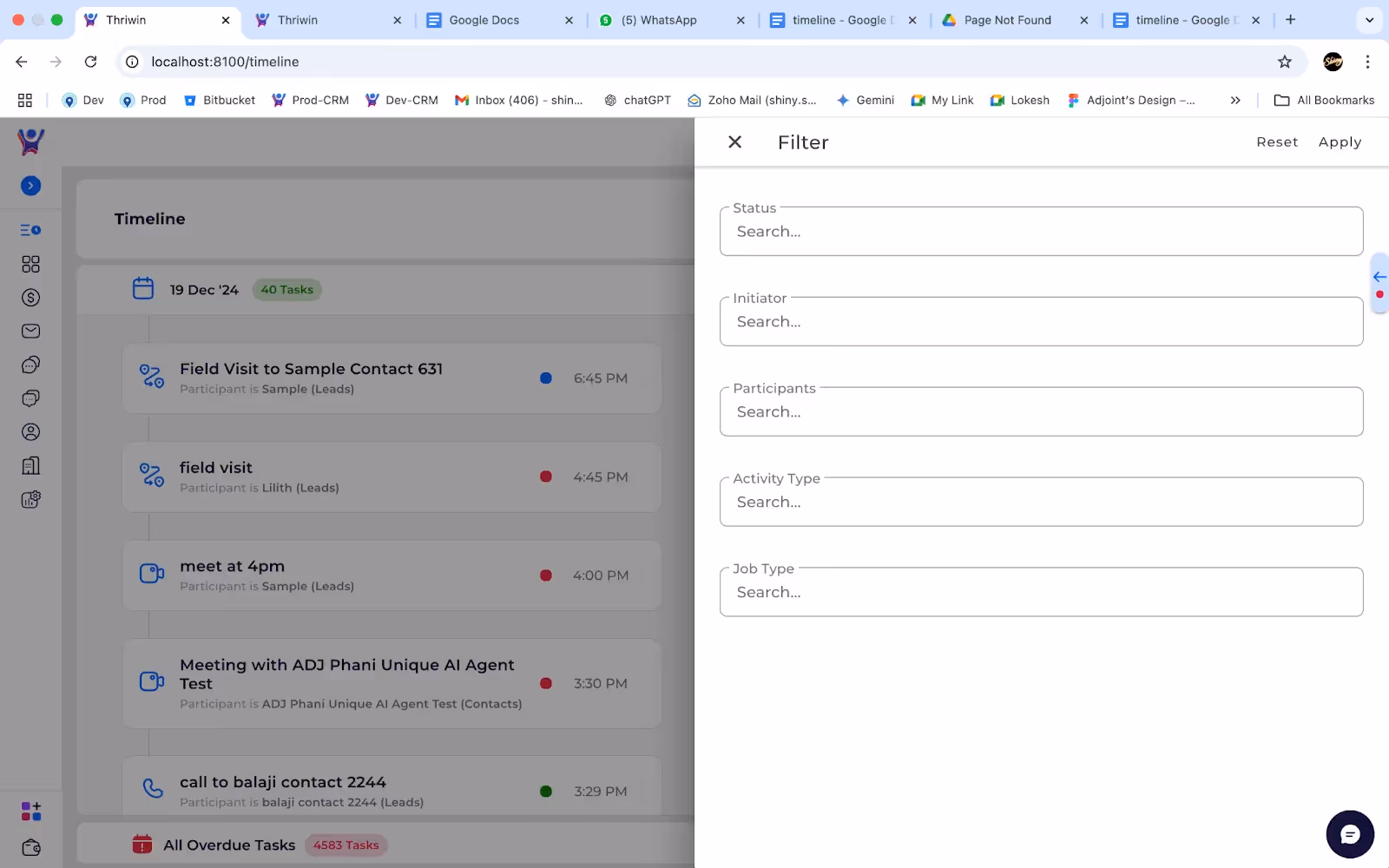Screen dimensions: 1389x868
Task: Click the green status dot at 3:29 PM
Action: click(x=546, y=791)
